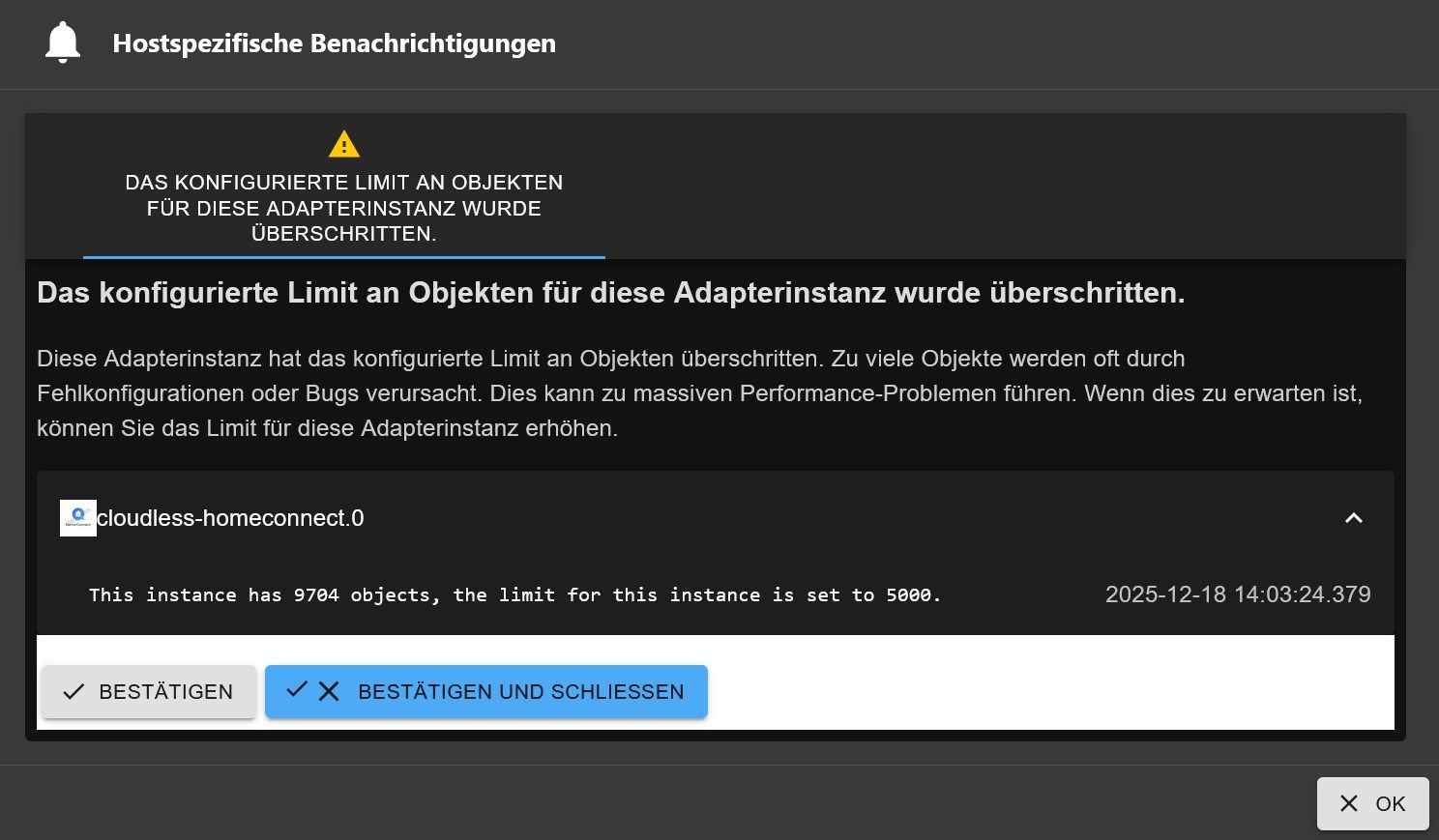
Task: Click the X icon on the blue button
Action: (329, 691)
